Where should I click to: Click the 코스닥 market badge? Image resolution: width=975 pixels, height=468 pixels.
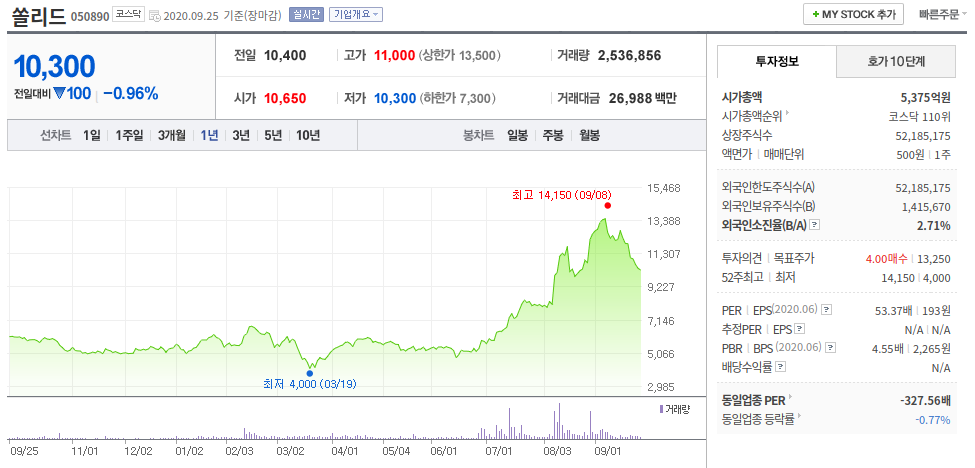pos(128,14)
